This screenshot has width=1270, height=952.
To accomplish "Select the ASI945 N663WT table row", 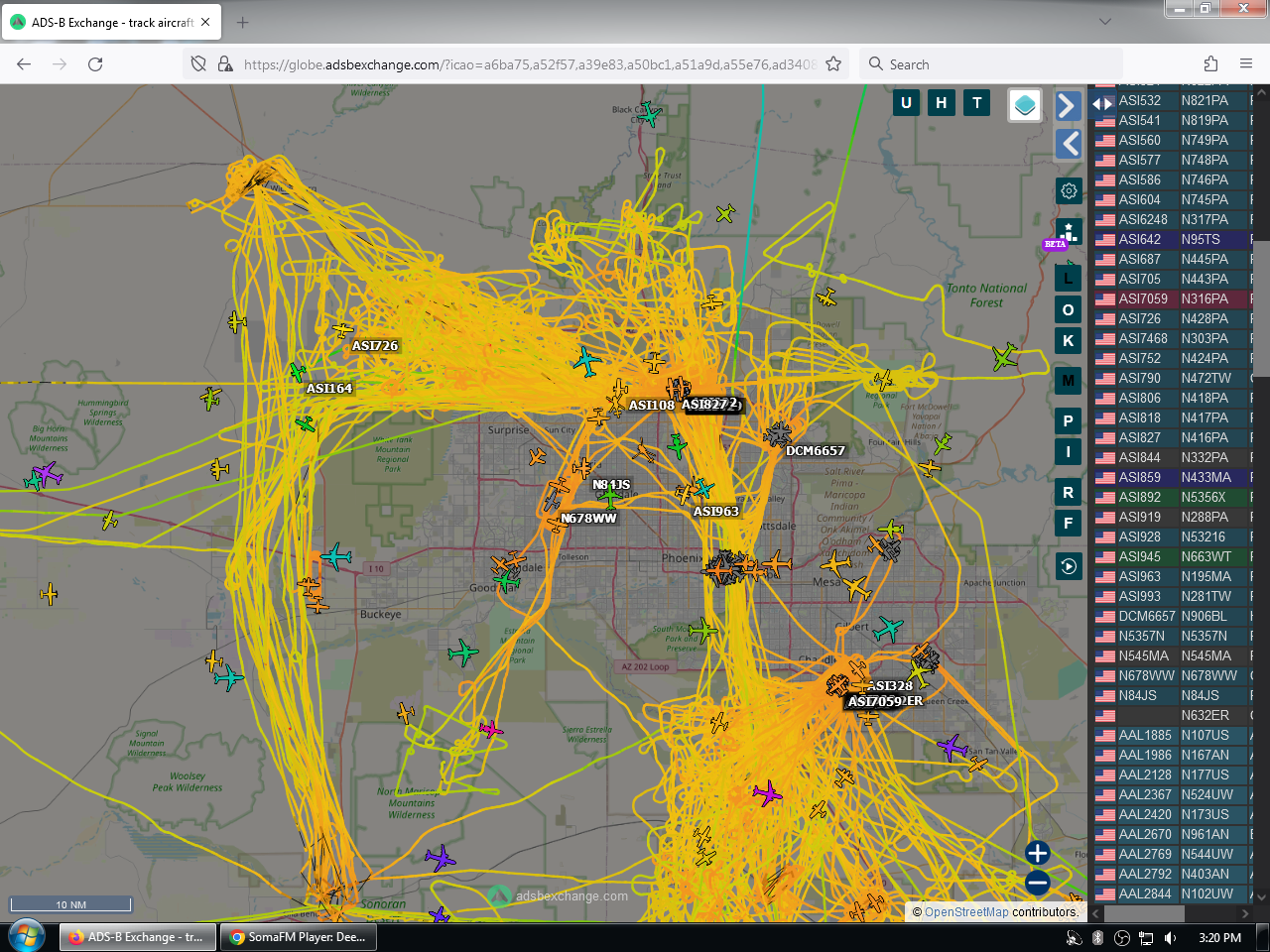I will pos(1173,556).
